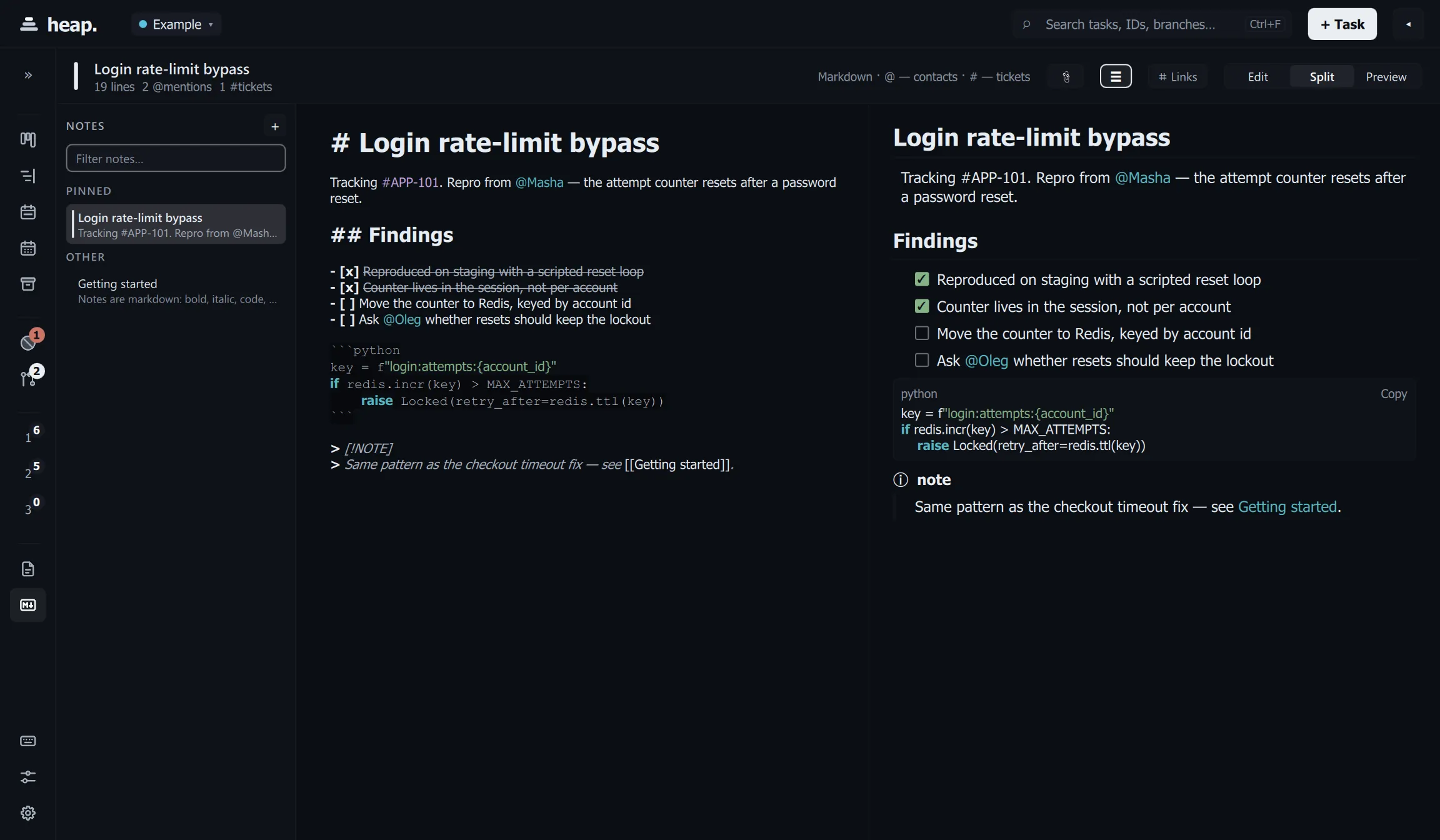Open the kanban board view icon
Viewport: 1440px width, 840px height.
(x=28, y=139)
